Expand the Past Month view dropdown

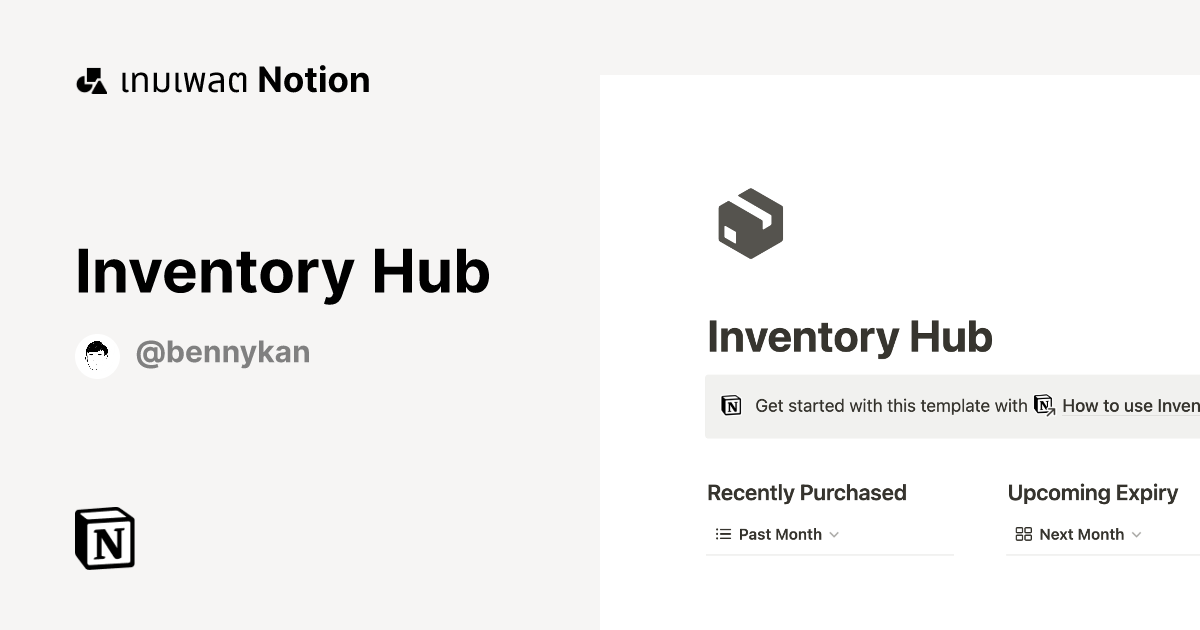pyautogui.click(x=835, y=535)
